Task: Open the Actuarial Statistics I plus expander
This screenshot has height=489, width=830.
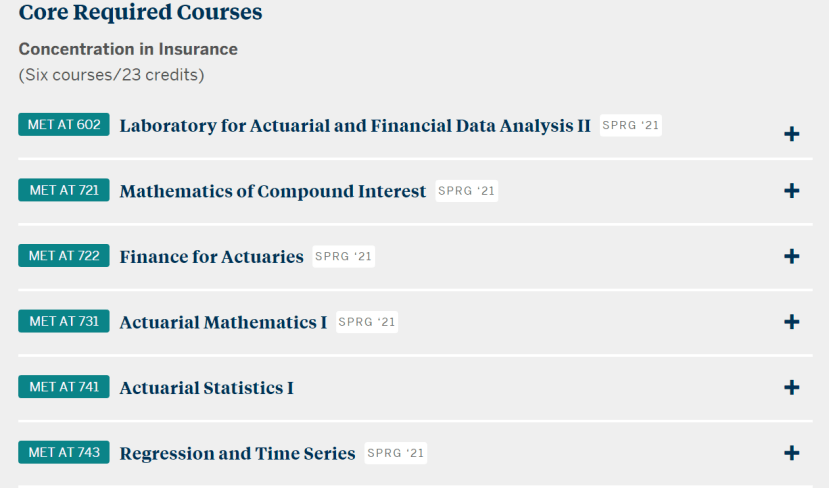Action: [791, 388]
